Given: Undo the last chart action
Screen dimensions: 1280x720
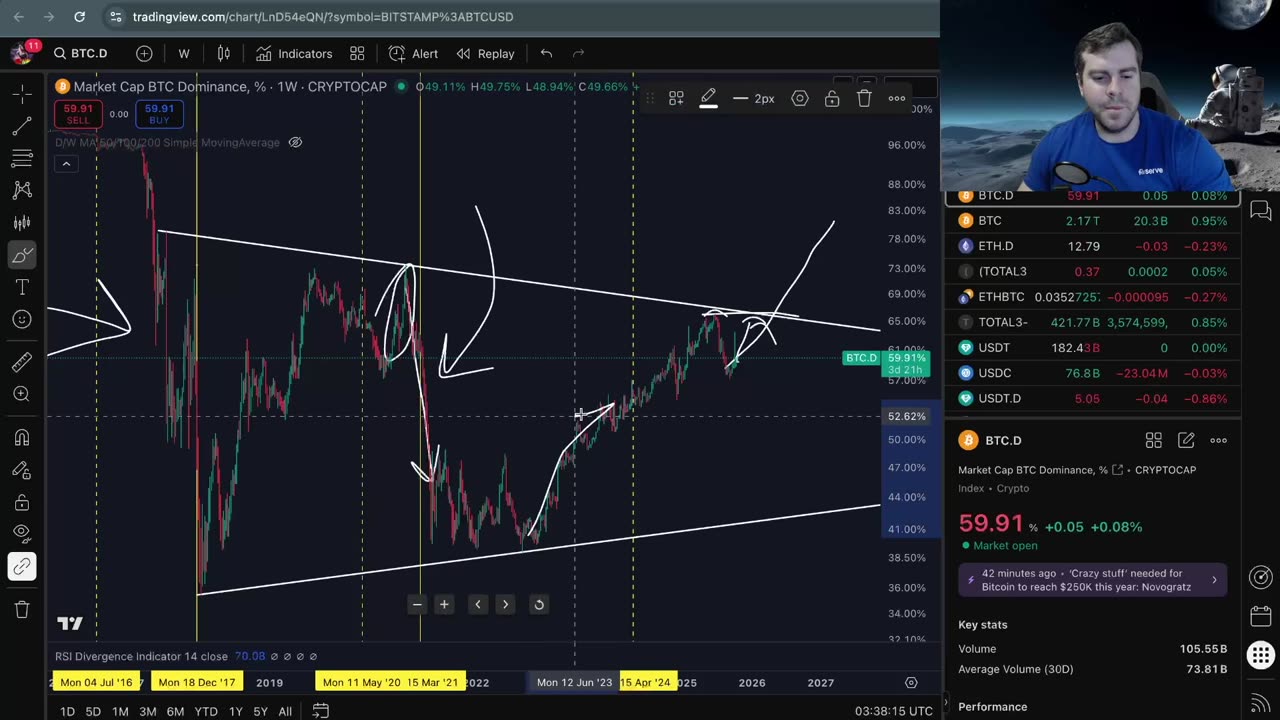Looking at the screenshot, I should tap(546, 53).
